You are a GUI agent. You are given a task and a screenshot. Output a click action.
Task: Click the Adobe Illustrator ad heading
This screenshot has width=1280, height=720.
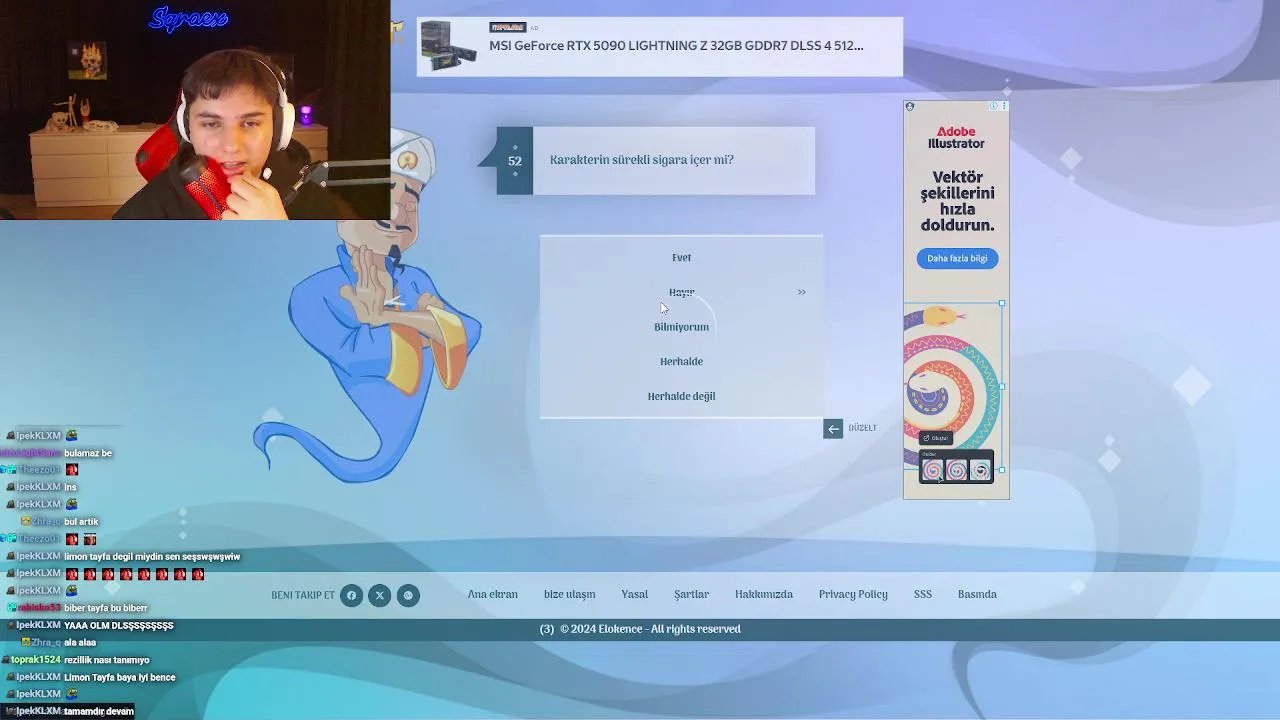pos(956,137)
